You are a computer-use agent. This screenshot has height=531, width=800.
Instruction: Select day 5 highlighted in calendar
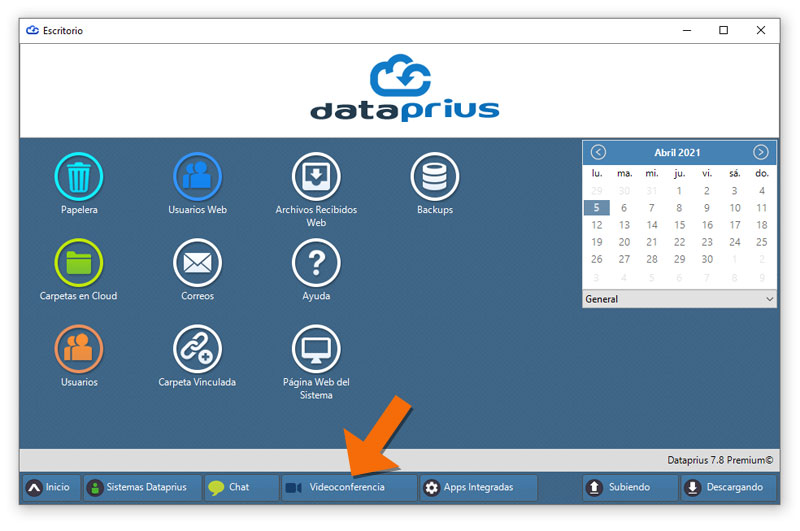click(x=596, y=208)
